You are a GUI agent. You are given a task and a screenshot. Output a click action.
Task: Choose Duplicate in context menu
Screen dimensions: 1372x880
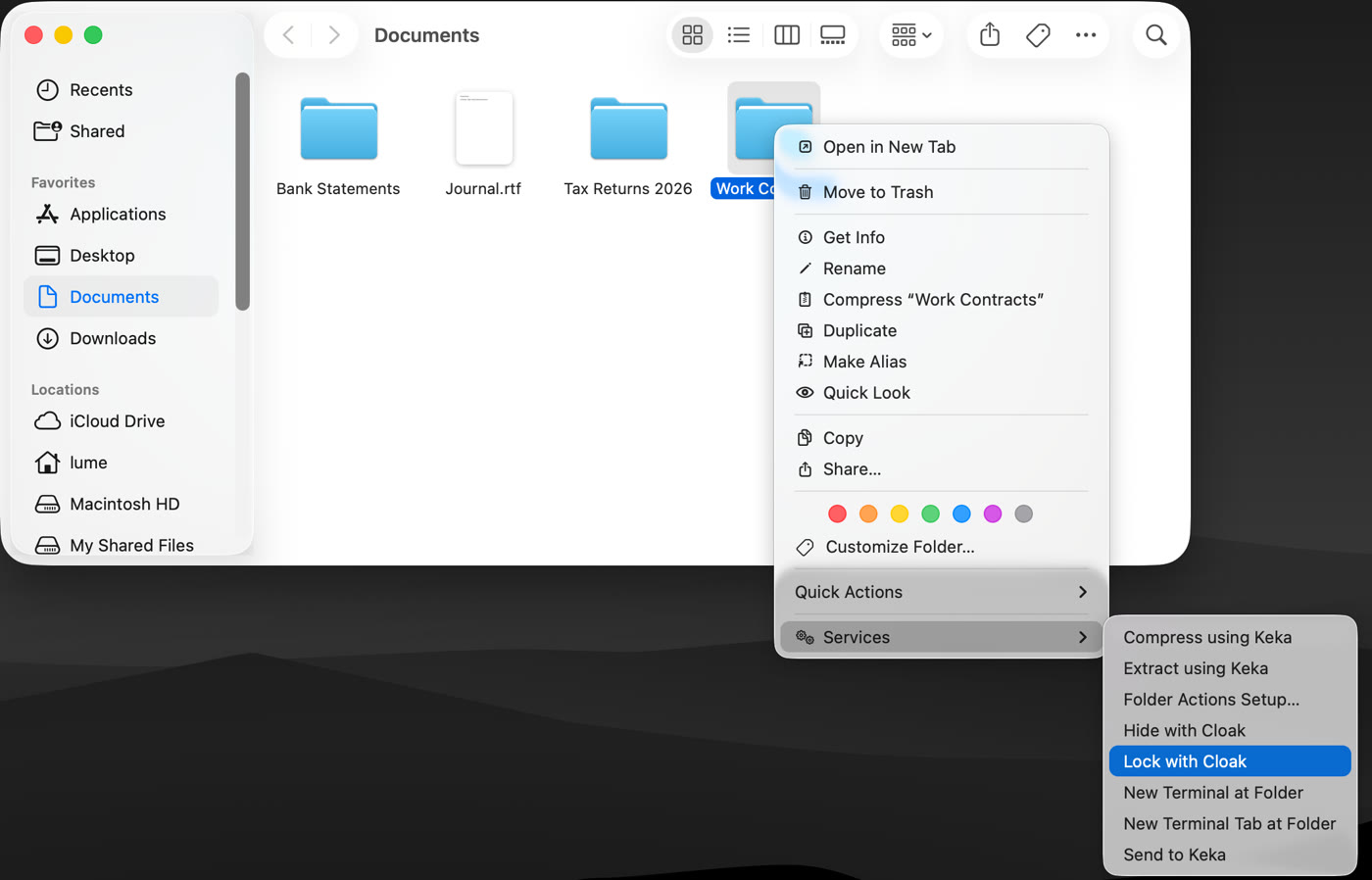coord(942,331)
